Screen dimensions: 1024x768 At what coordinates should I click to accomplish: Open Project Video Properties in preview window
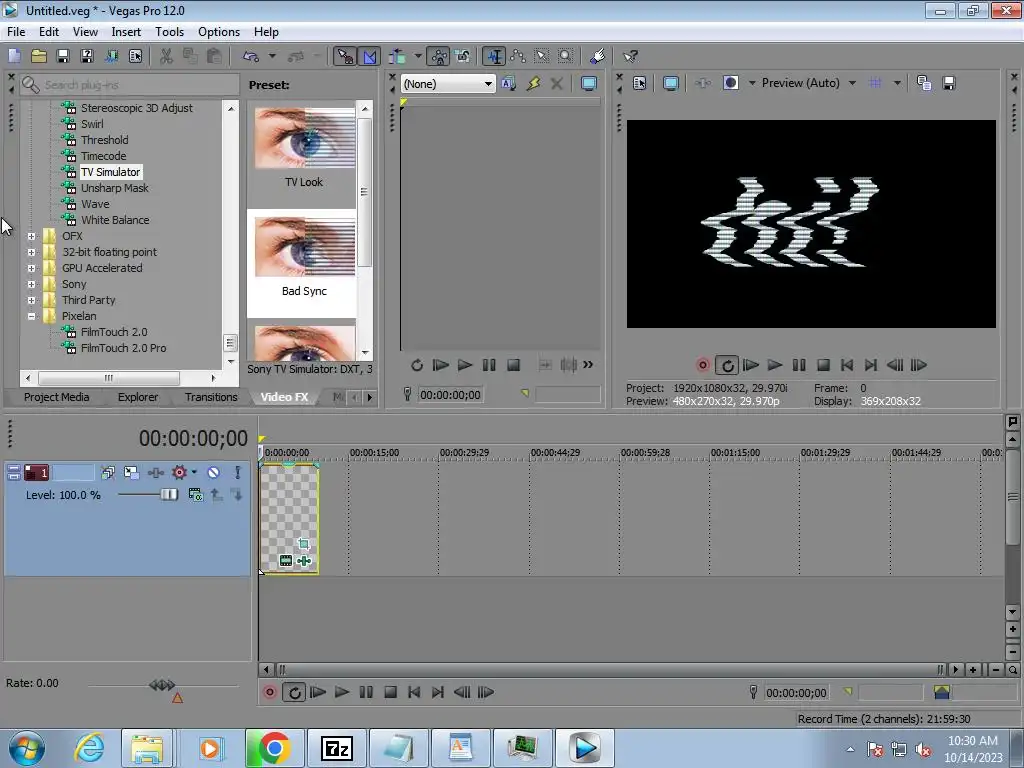tap(639, 83)
